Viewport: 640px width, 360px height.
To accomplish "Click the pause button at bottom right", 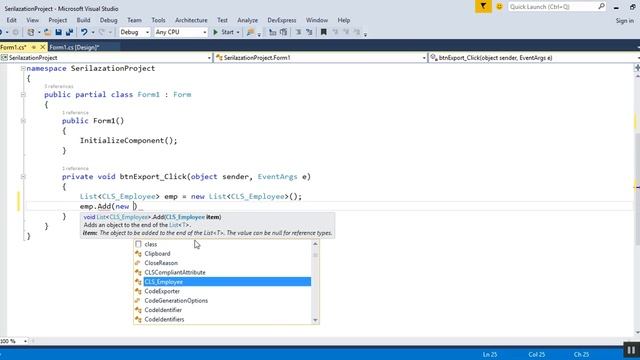I will pyautogui.click(x=631, y=350).
